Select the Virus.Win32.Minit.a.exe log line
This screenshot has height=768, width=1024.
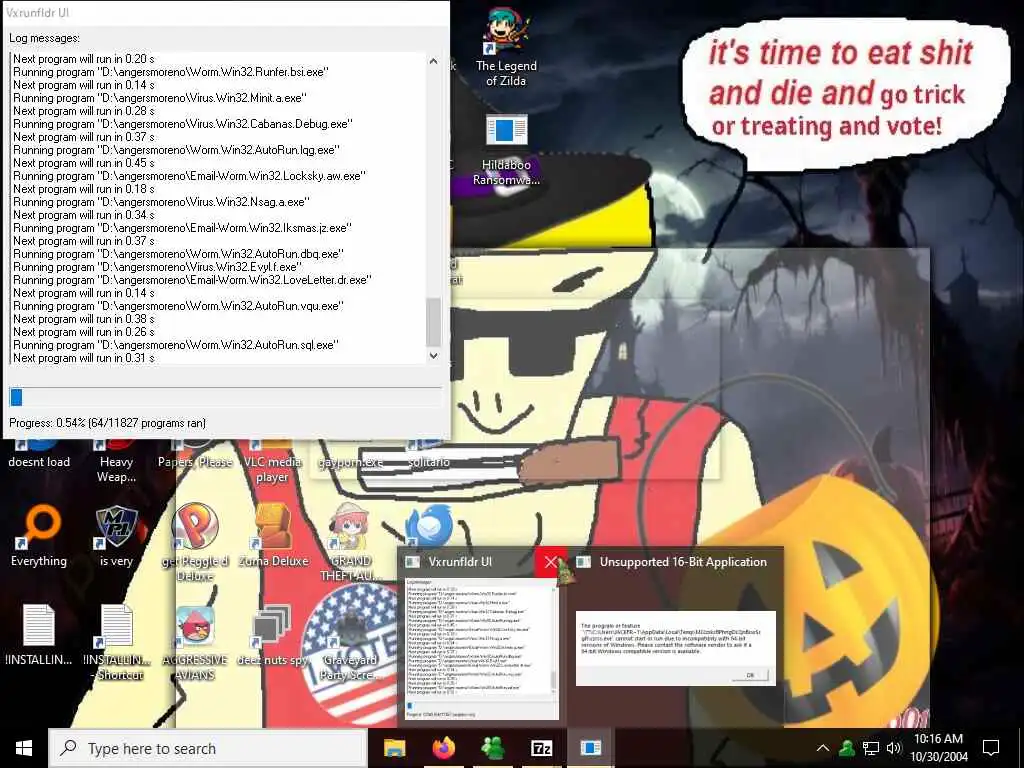(x=160, y=98)
